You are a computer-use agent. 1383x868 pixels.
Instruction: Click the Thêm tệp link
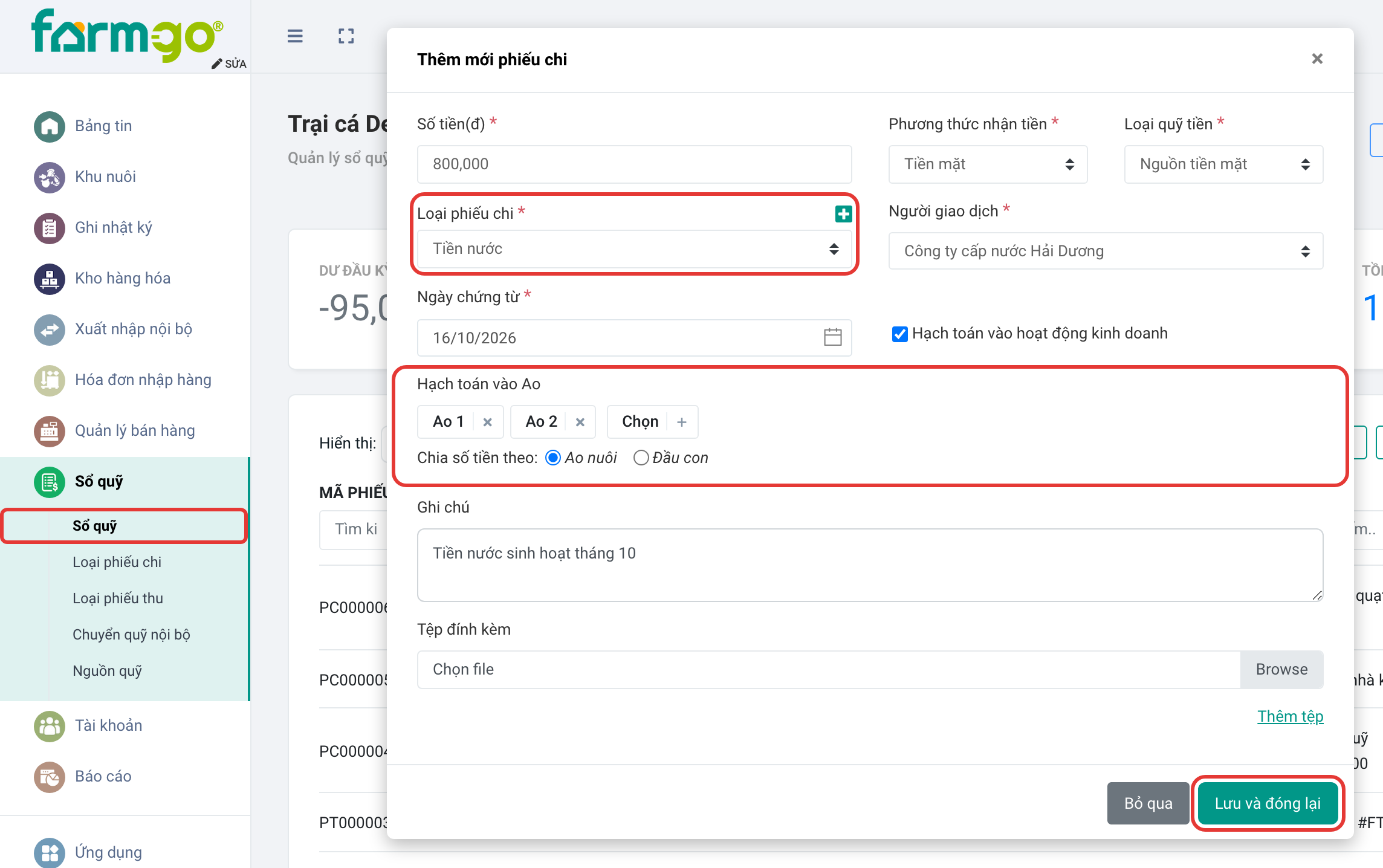click(x=1290, y=716)
